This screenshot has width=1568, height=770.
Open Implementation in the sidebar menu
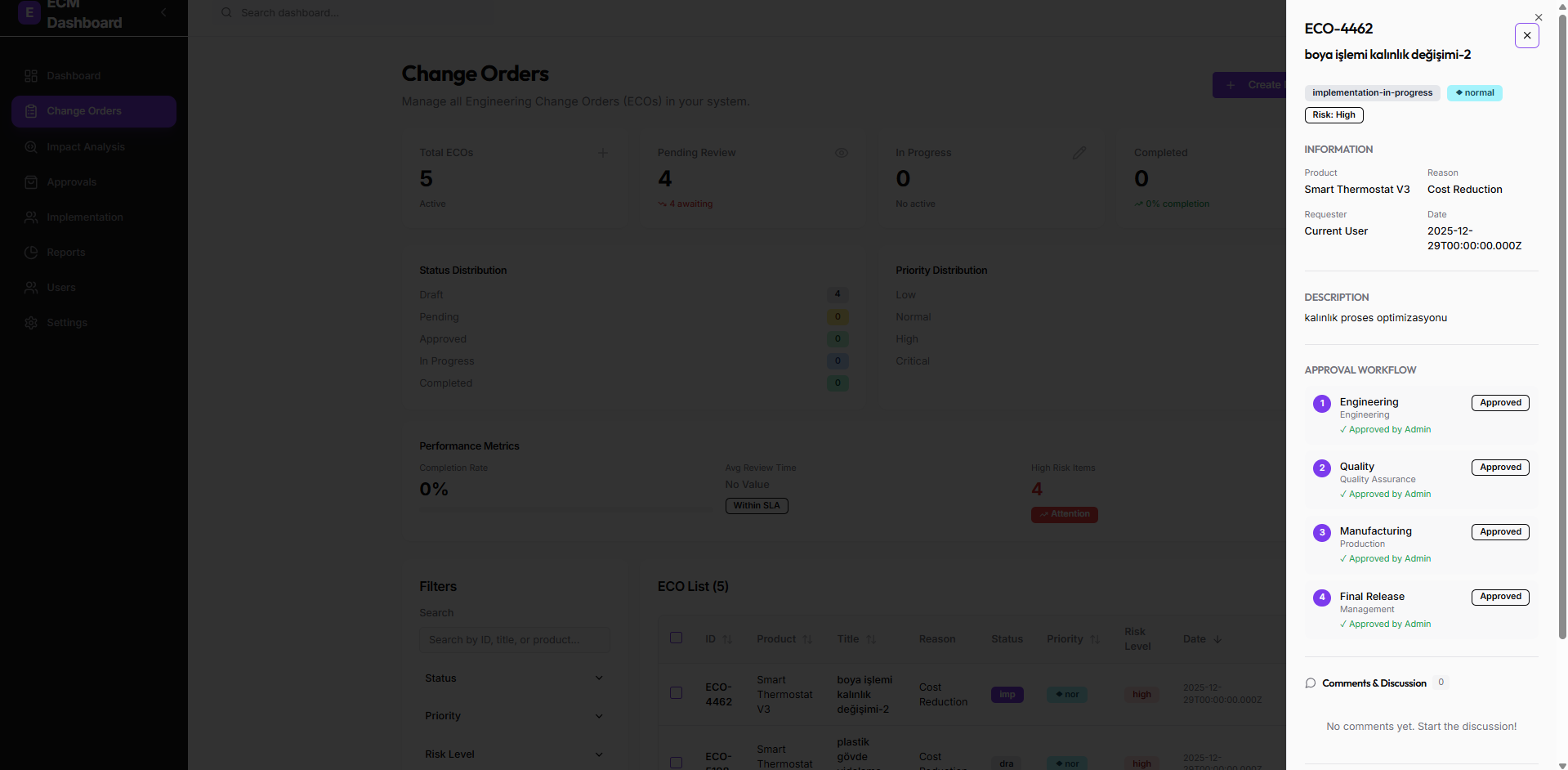click(84, 217)
